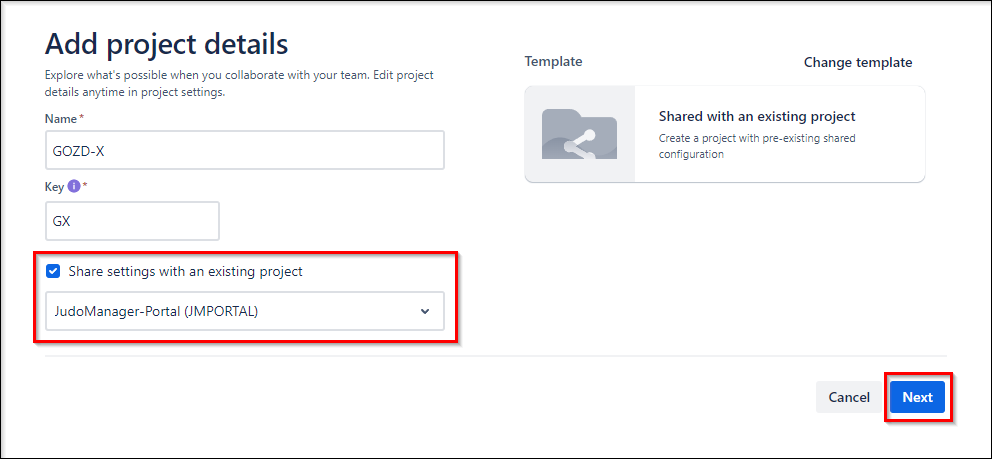Click the Name field label
This screenshot has width=992, height=459.
click(60, 119)
